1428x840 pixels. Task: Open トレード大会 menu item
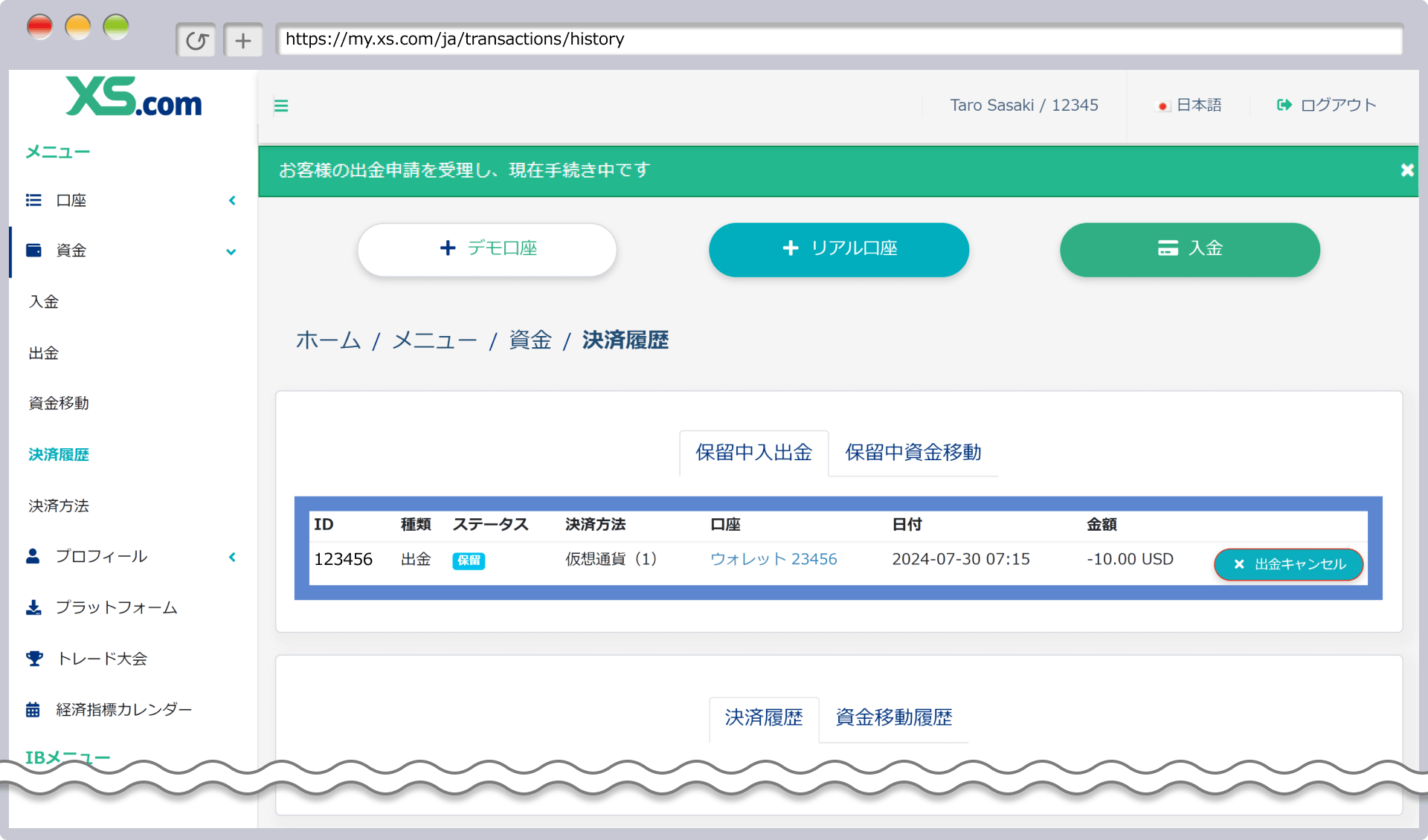(x=102, y=659)
